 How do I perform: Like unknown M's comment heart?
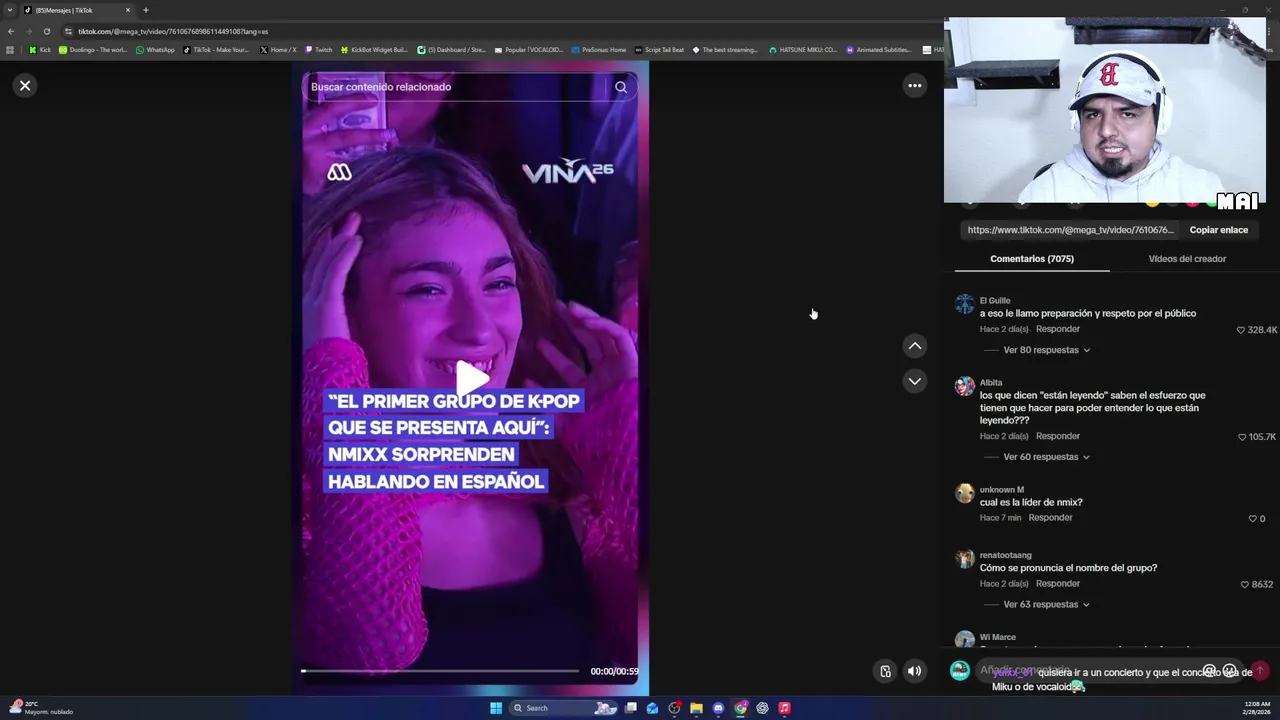(x=1252, y=519)
